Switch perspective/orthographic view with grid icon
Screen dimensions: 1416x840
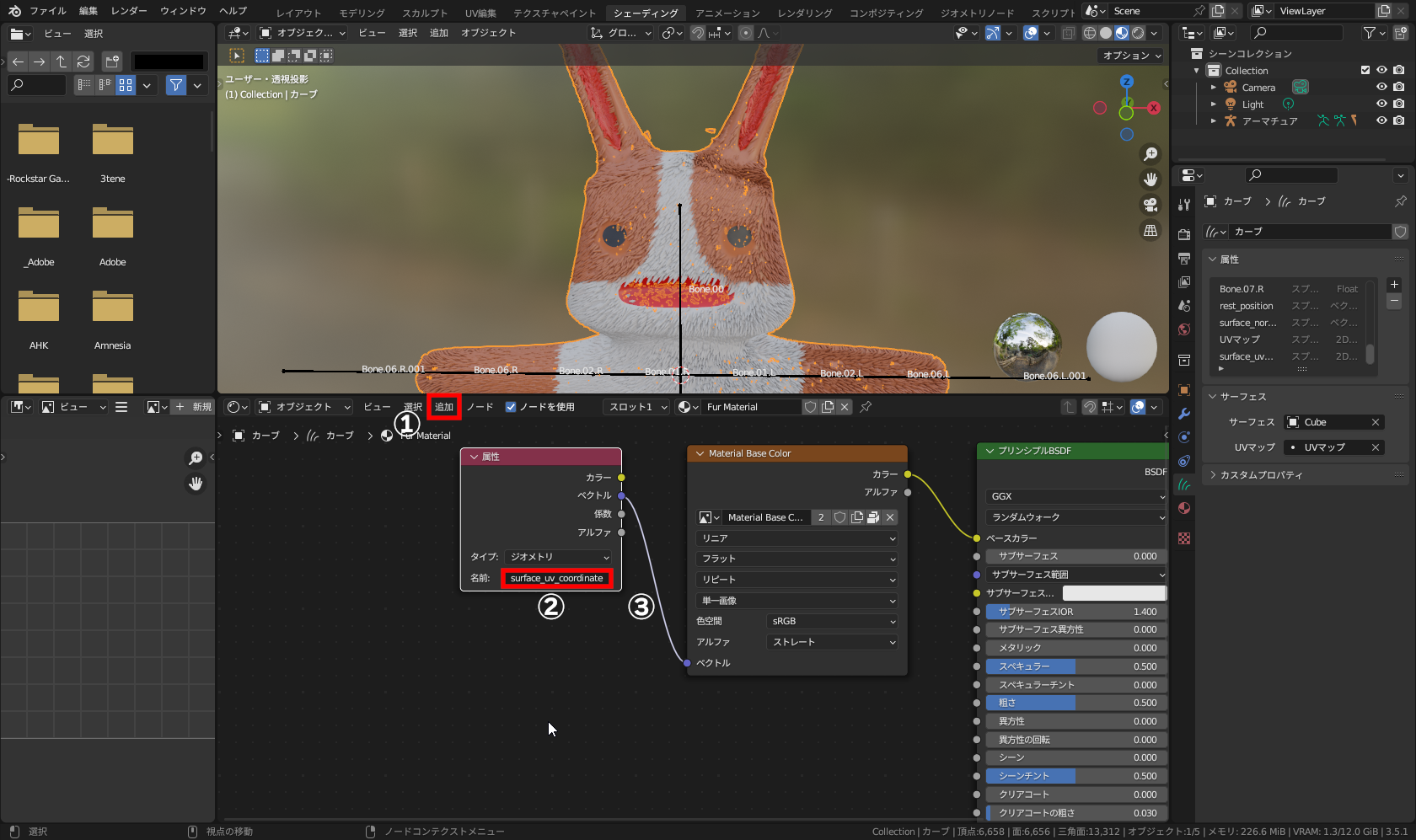point(1150,230)
